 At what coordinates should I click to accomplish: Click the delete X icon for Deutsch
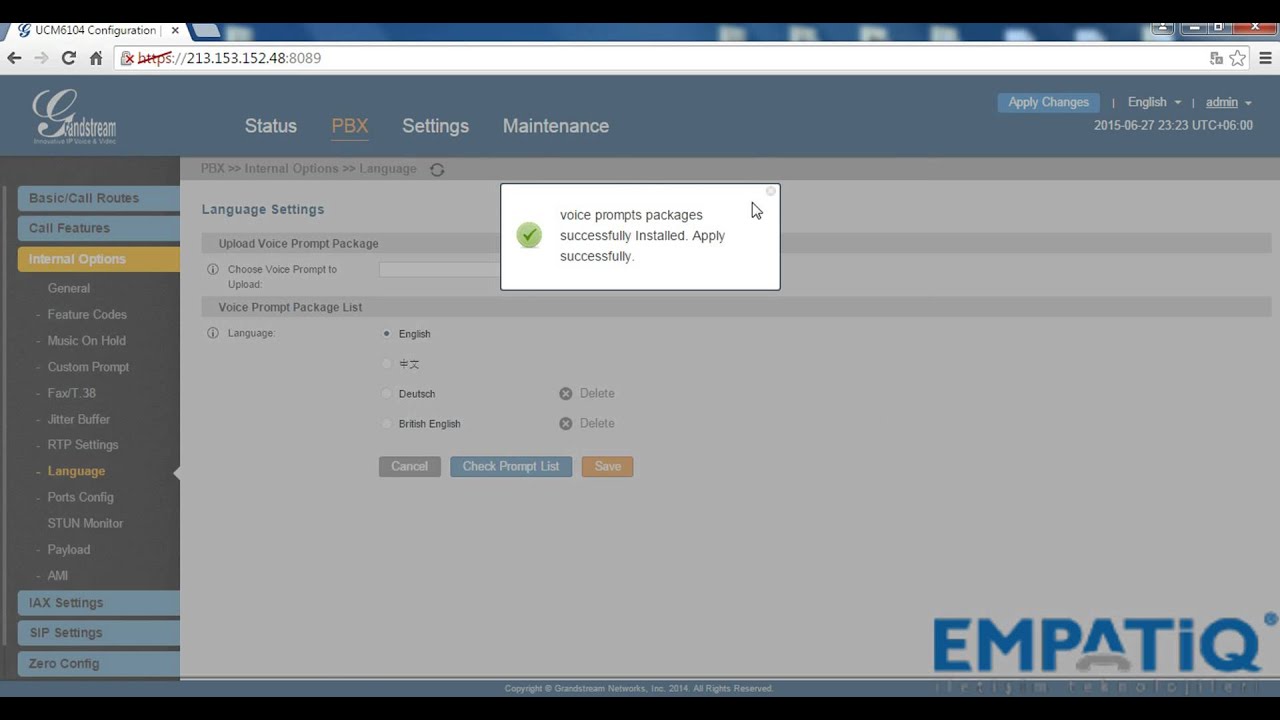(x=566, y=394)
